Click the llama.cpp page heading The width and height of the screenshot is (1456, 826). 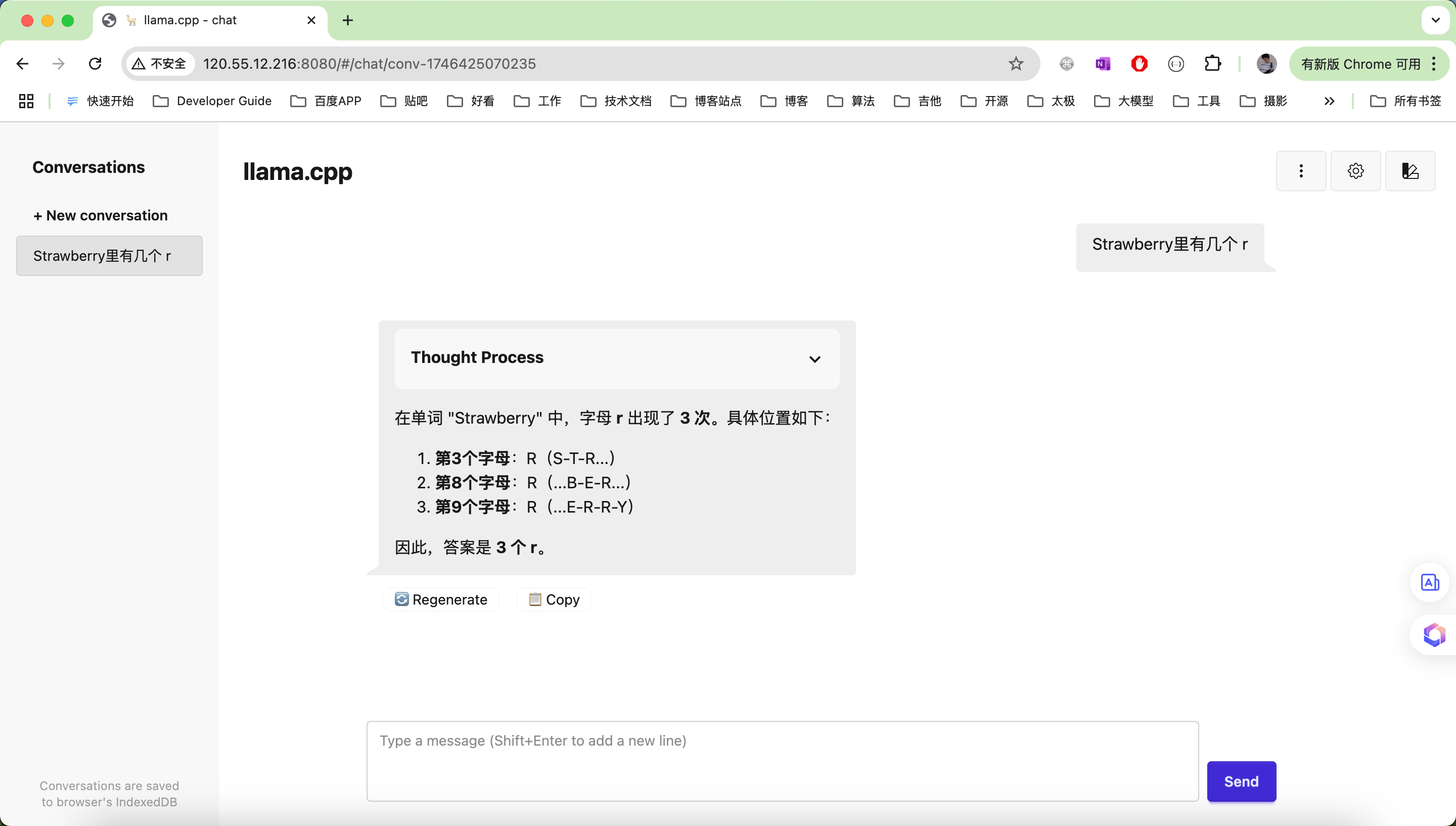point(298,171)
